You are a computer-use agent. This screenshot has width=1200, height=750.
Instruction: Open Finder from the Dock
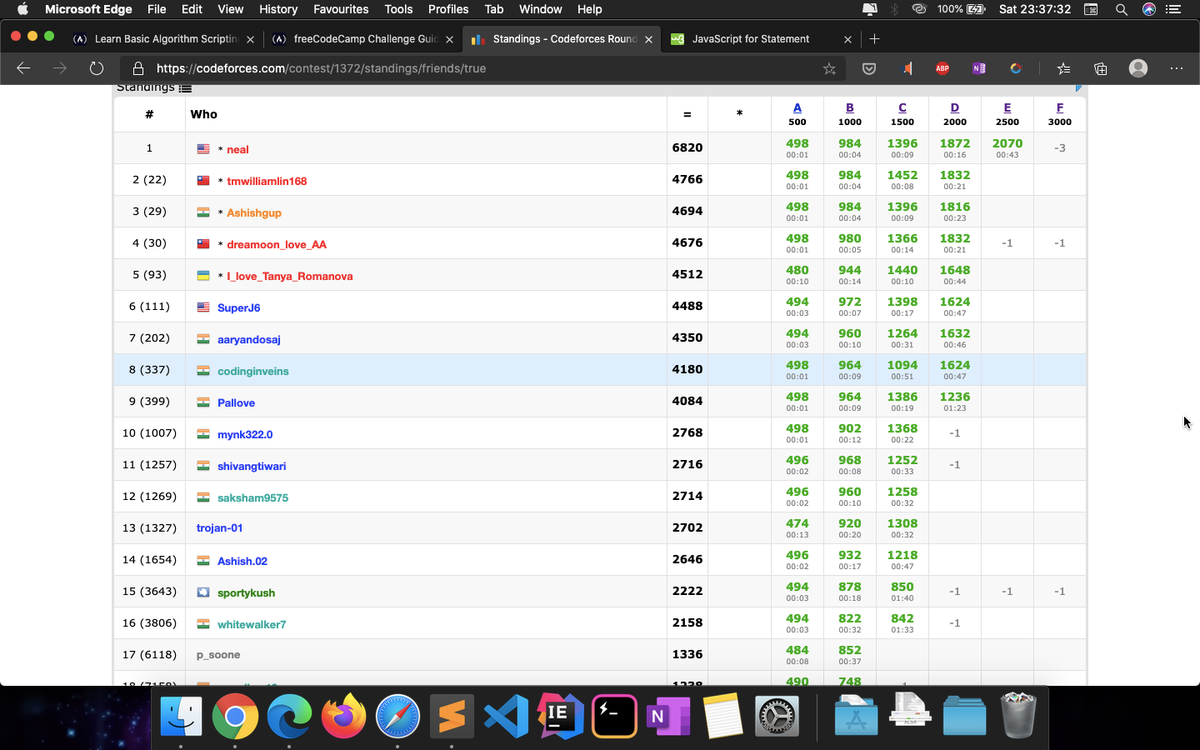[182, 716]
